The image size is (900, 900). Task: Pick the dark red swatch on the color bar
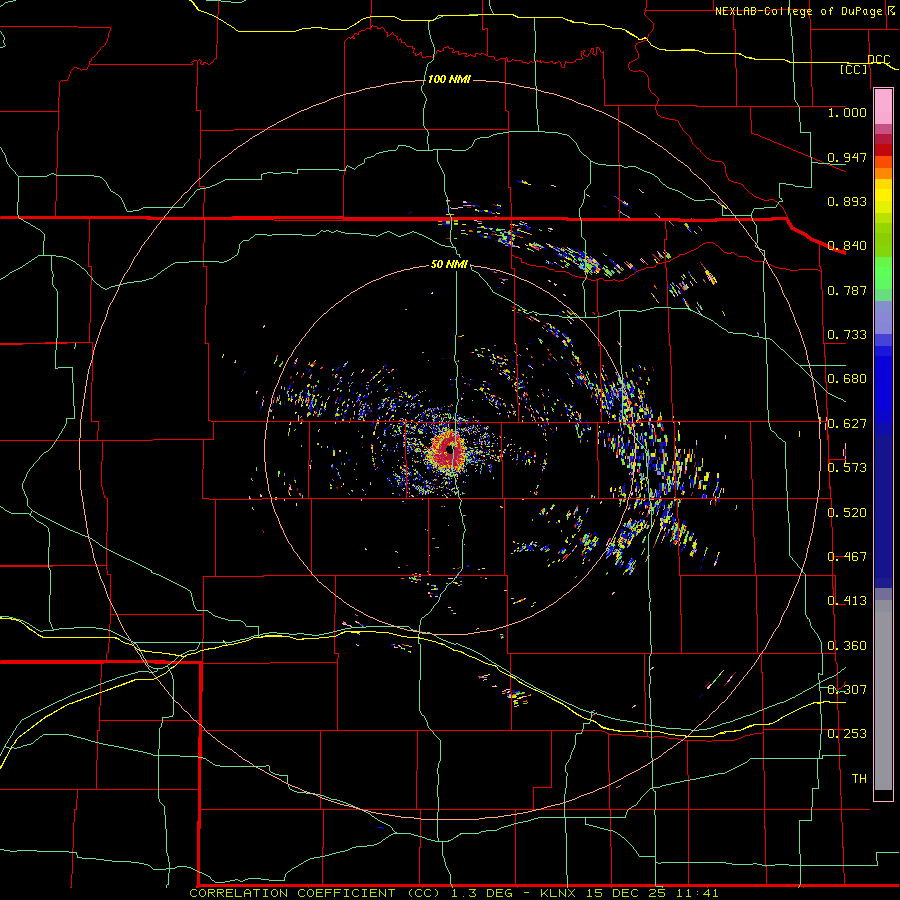883,149
